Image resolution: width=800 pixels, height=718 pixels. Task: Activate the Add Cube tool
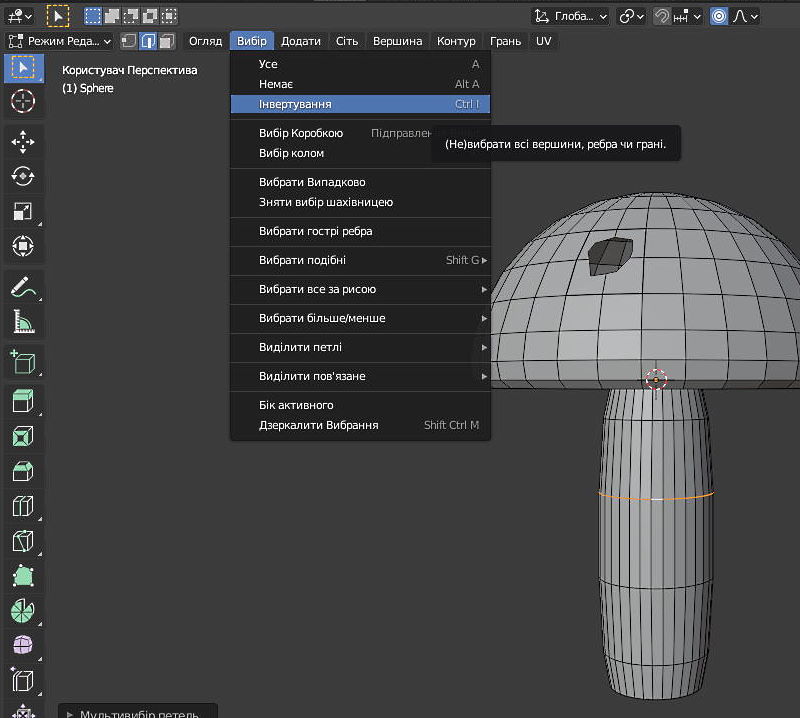[23, 362]
